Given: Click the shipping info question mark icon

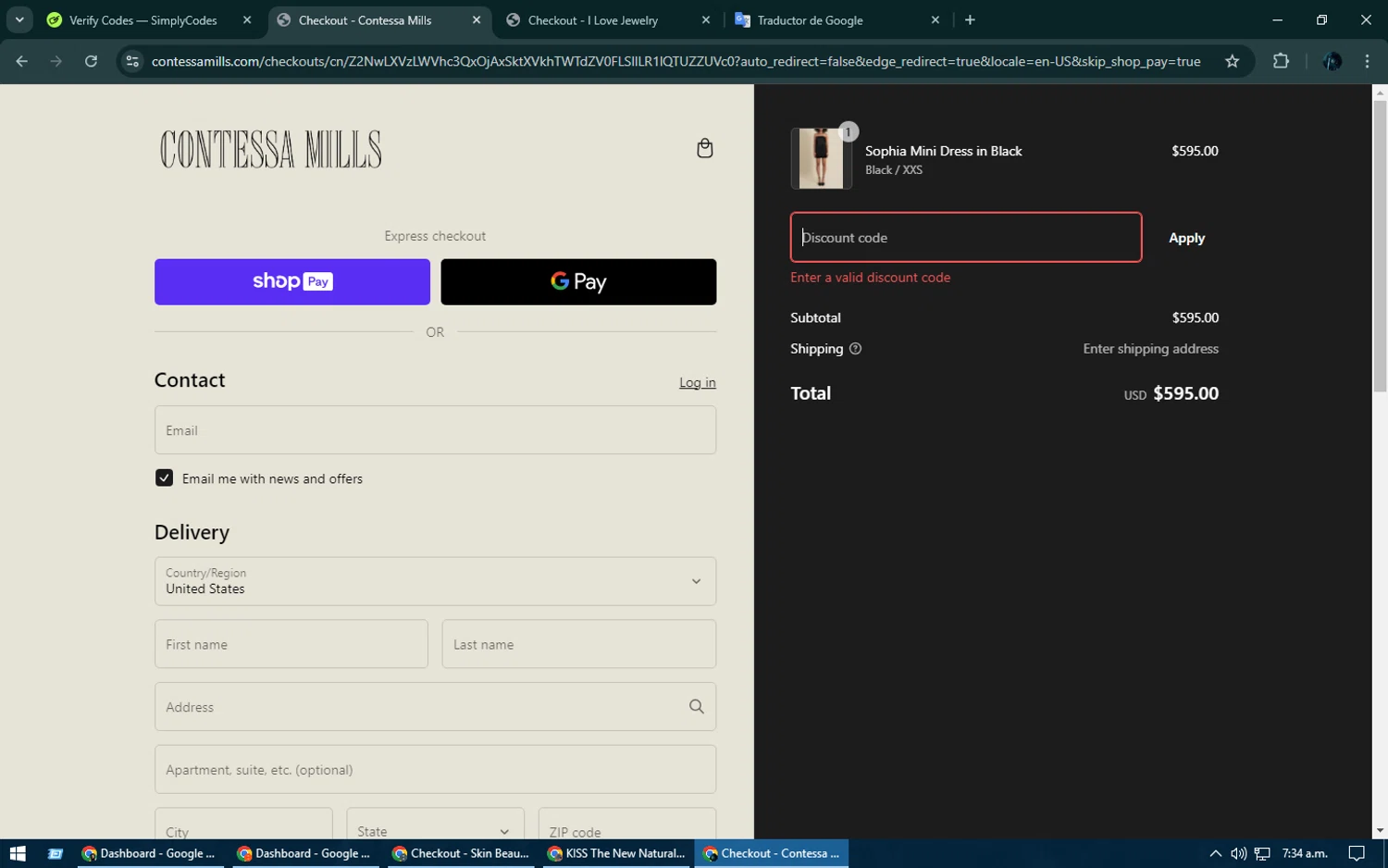Looking at the screenshot, I should pyautogui.click(x=855, y=349).
